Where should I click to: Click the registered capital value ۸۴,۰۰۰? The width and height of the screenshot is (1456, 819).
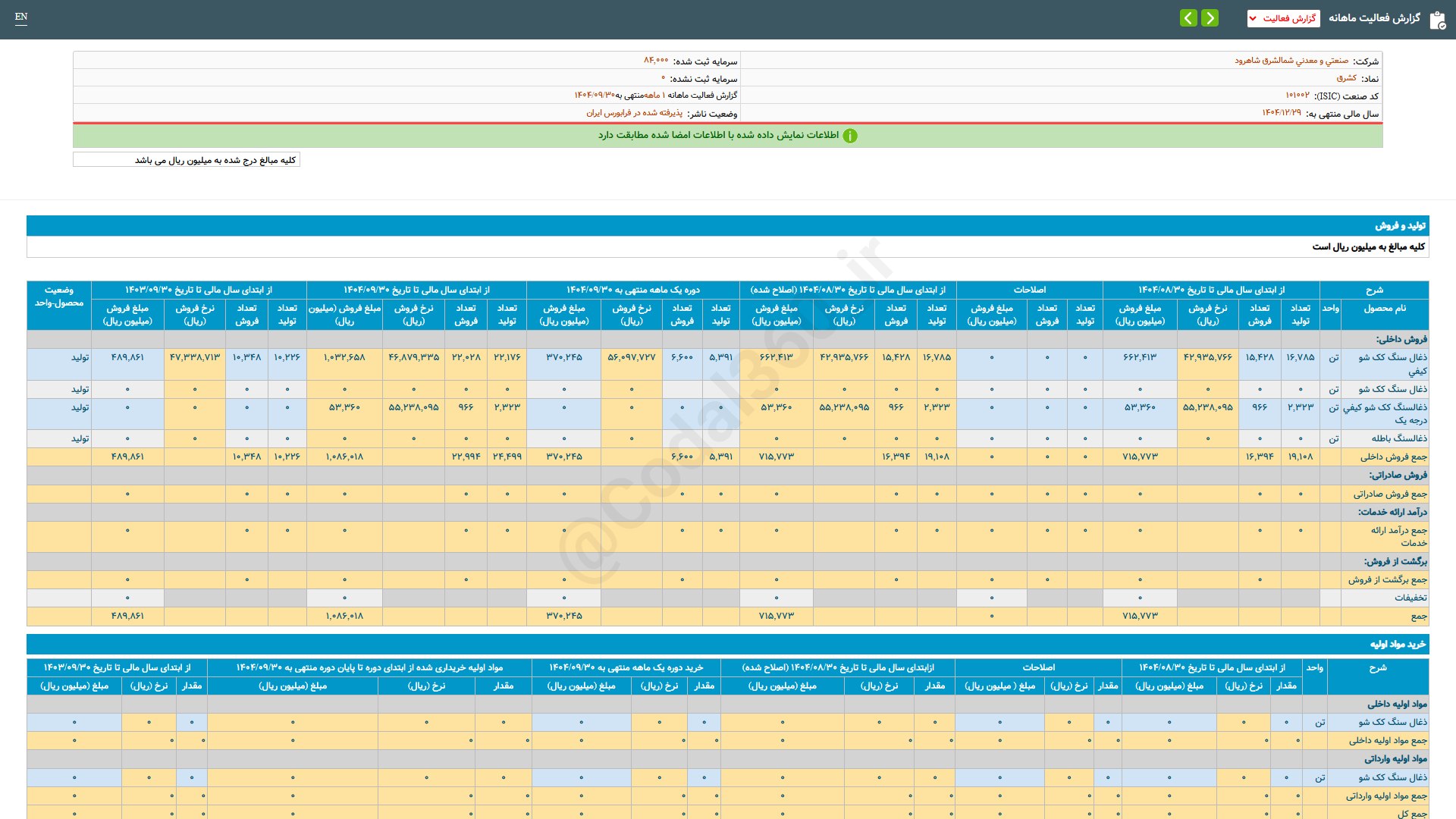tap(656, 61)
